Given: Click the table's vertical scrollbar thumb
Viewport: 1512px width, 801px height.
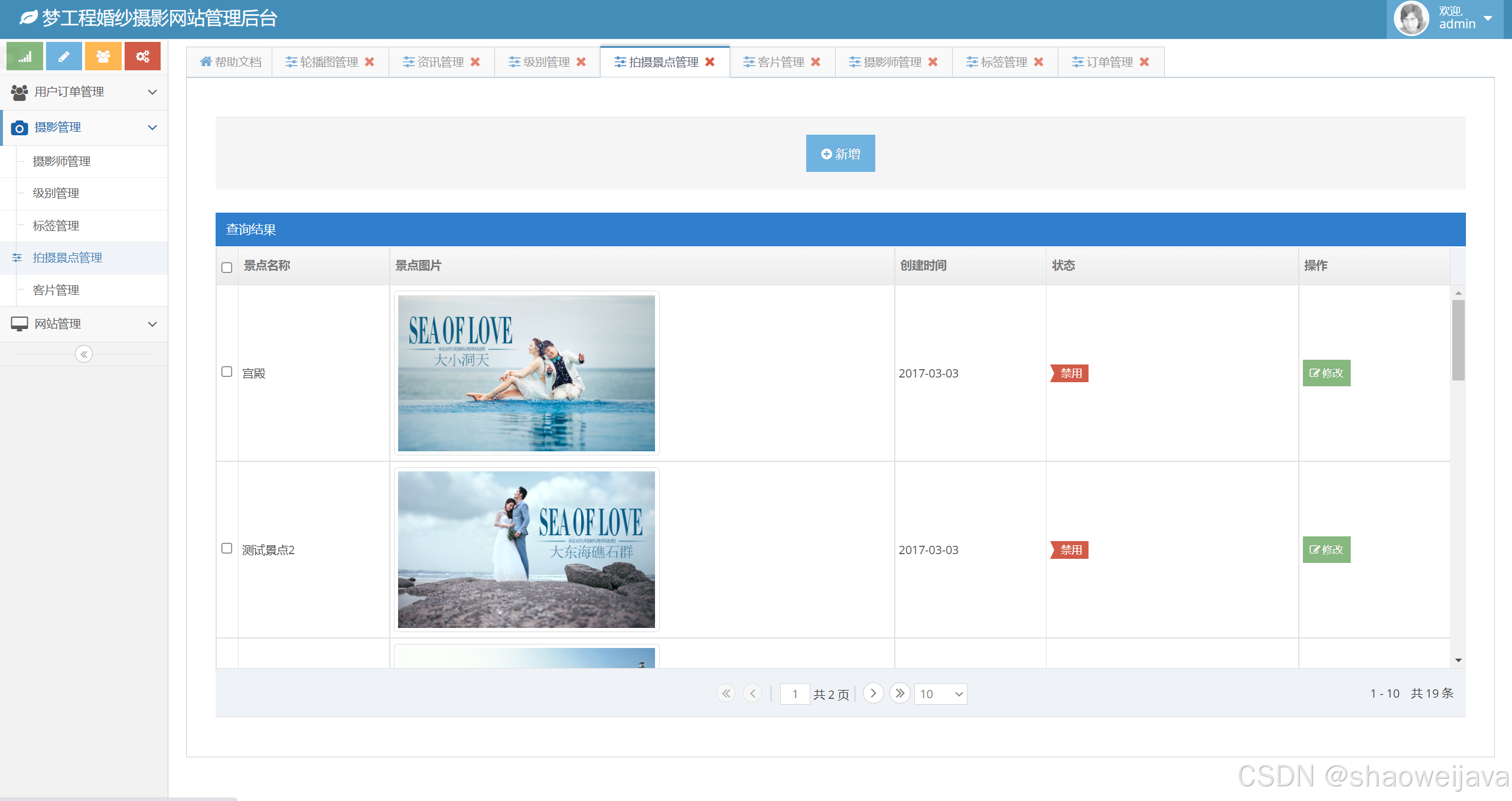Looking at the screenshot, I should click(1458, 340).
